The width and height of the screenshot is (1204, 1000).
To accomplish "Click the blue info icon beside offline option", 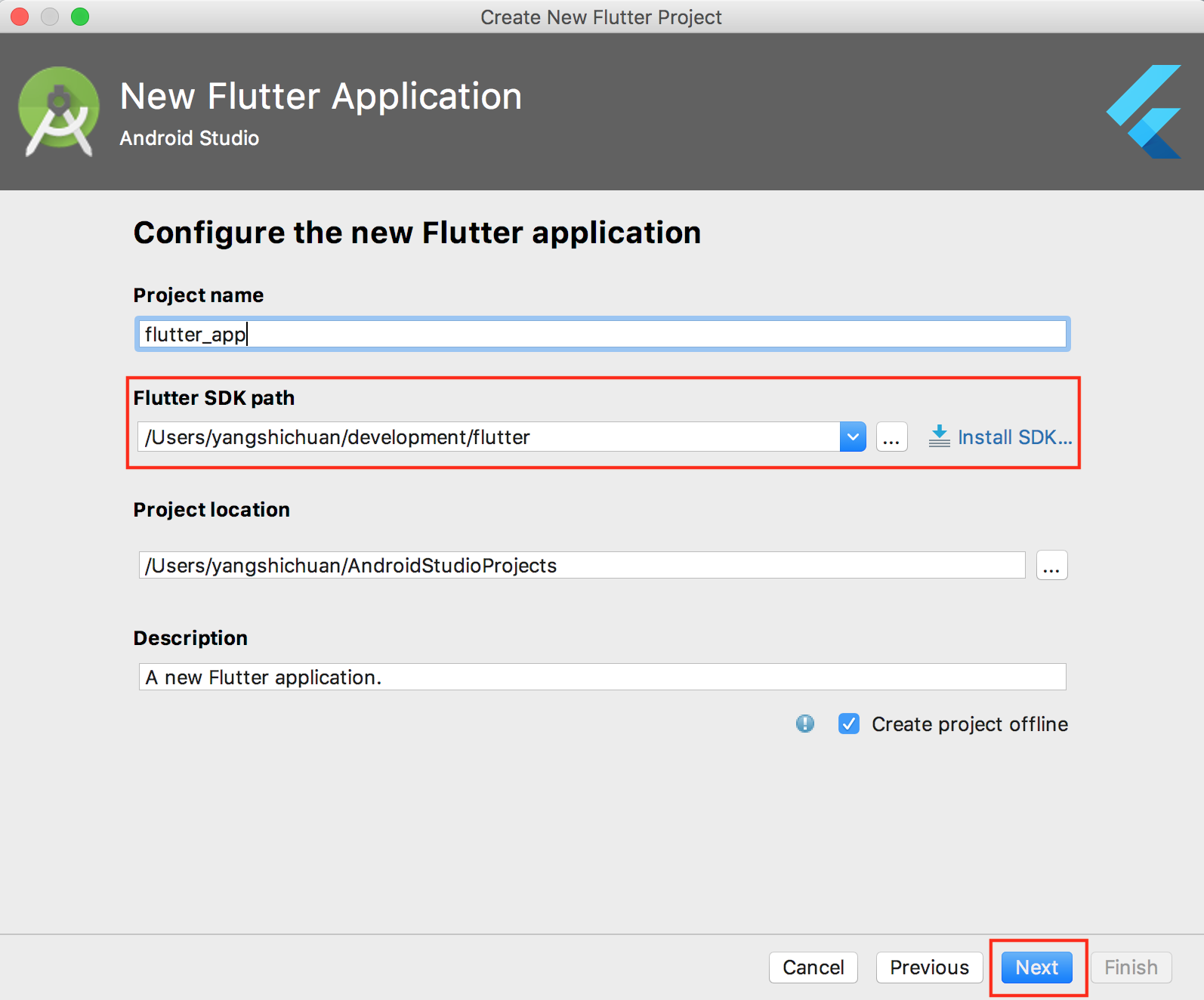I will (x=805, y=724).
